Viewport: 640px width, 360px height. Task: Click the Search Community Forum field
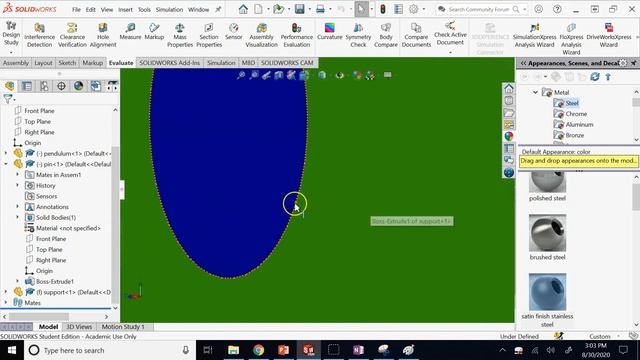(x=479, y=9)
